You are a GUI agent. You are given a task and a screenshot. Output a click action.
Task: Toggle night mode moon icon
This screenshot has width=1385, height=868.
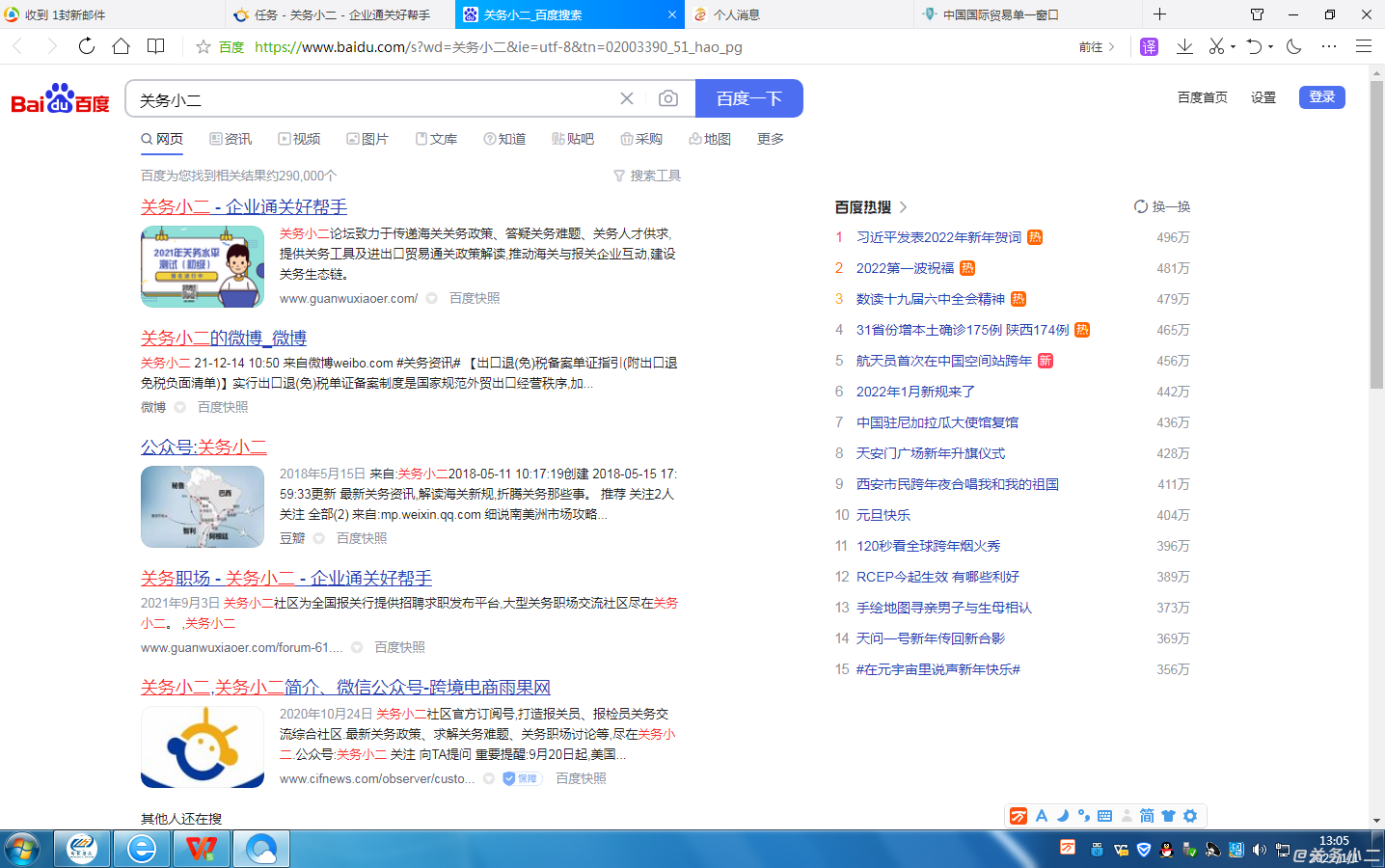(x=1294, y=46)
